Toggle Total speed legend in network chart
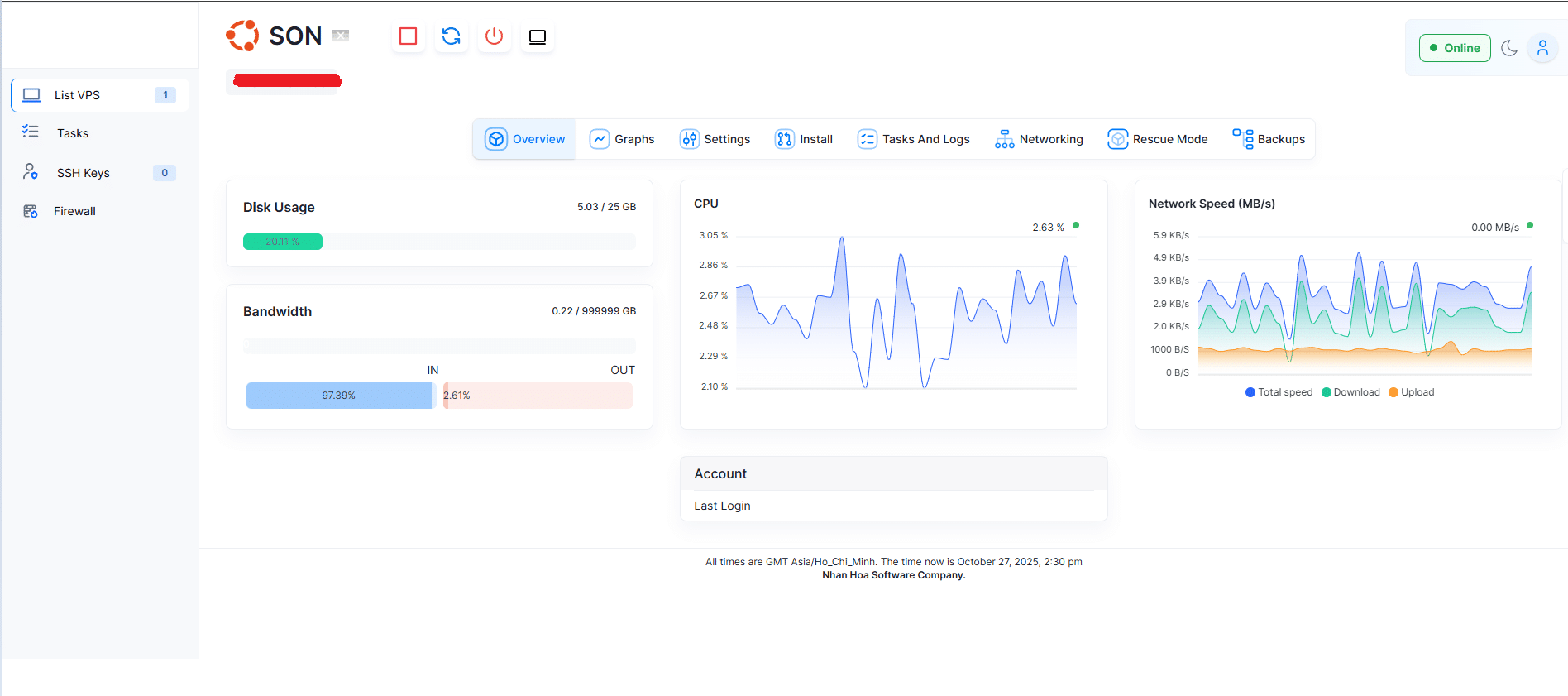The height and width of the screenshot is (696, 1568). point(1279,392)
